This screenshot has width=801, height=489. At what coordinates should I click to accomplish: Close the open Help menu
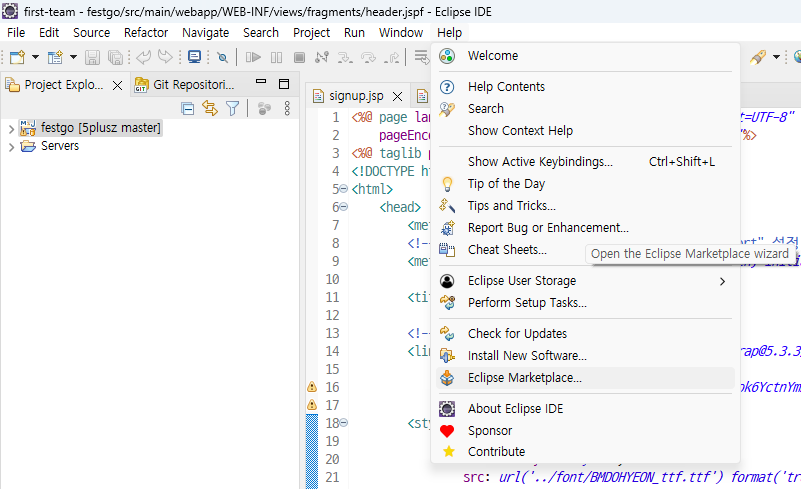point(450,33)
